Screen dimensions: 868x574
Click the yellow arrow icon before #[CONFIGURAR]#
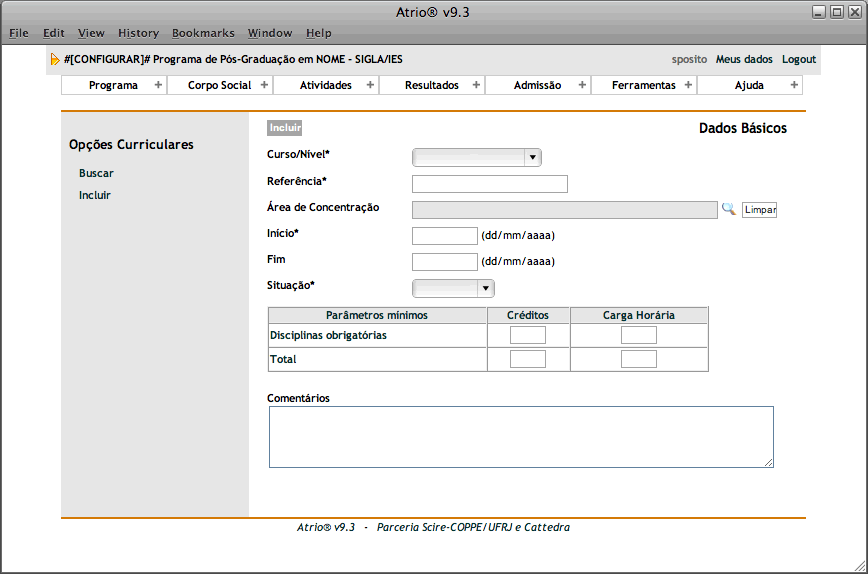point(55,60)
